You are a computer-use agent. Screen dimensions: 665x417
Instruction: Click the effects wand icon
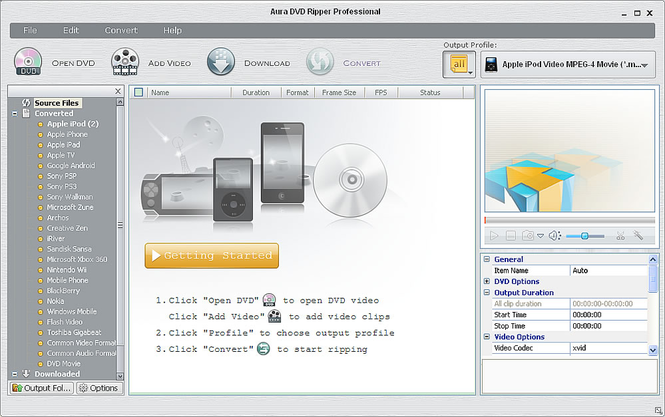(x=638, y=235)
